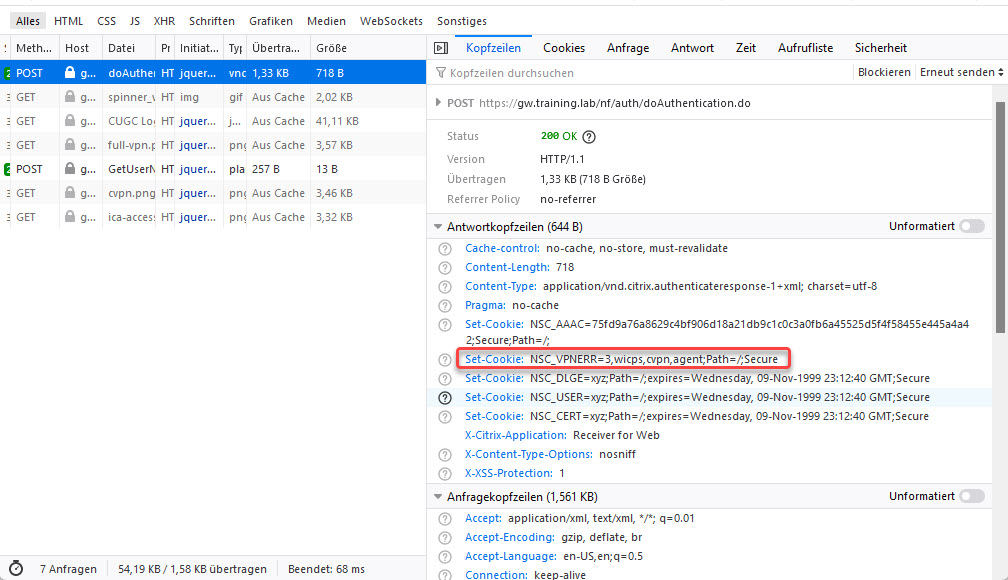Image resolution: width=1008 pixels, height=580 pixels.
Task: Filter requests by XHR
Action: click(x=165, y=21)
